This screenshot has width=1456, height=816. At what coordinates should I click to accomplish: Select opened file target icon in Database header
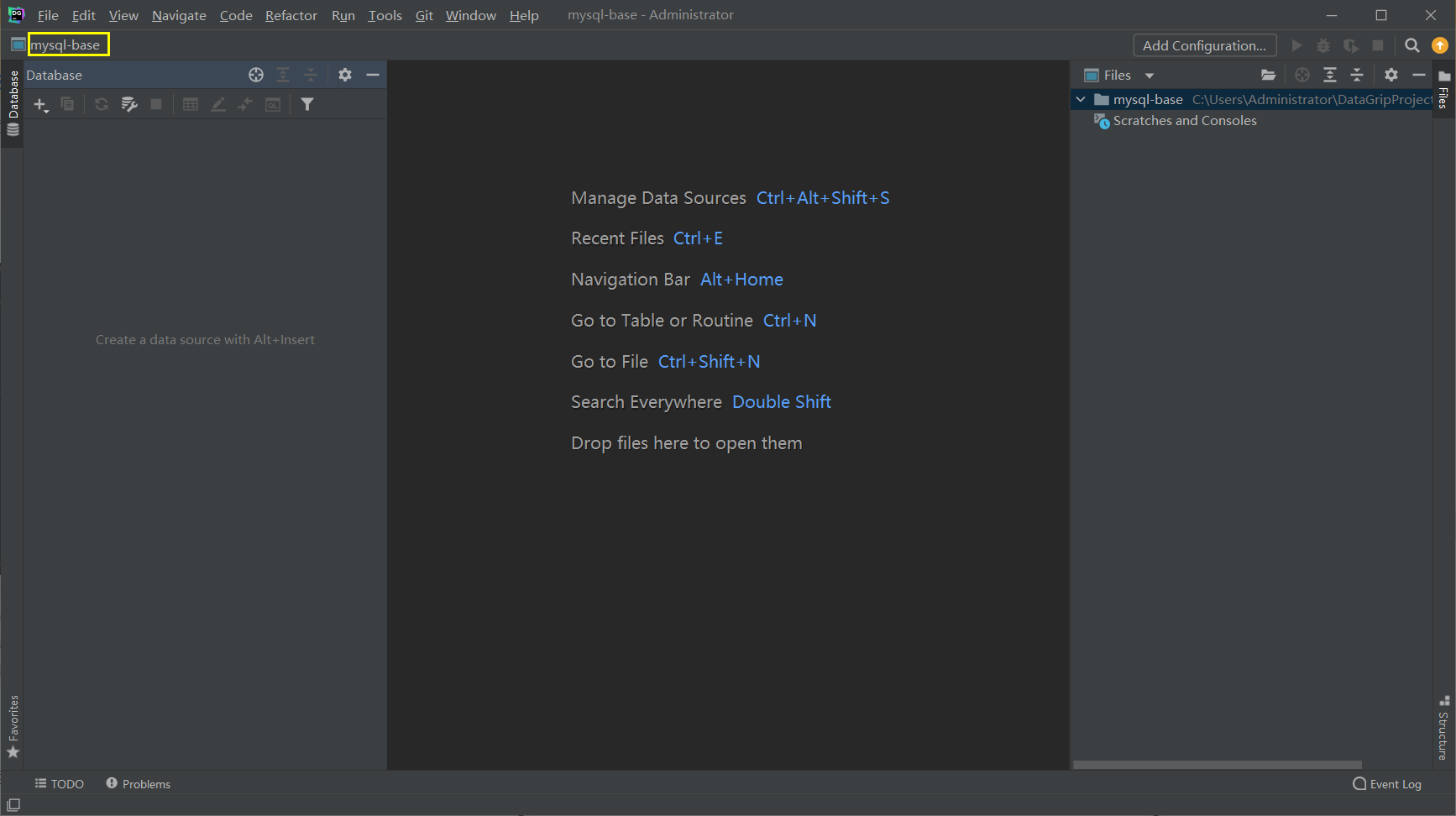click(x=256, y=75)
